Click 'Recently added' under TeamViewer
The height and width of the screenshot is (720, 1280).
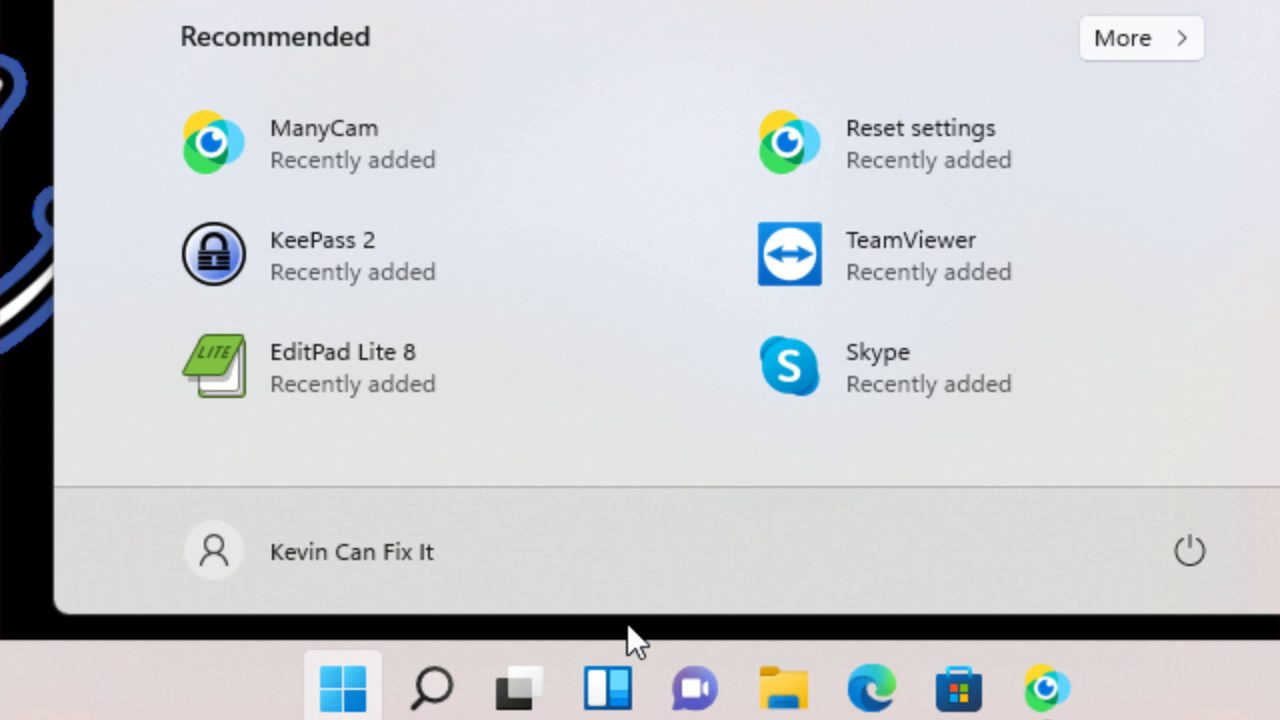(x=928, y=272)
